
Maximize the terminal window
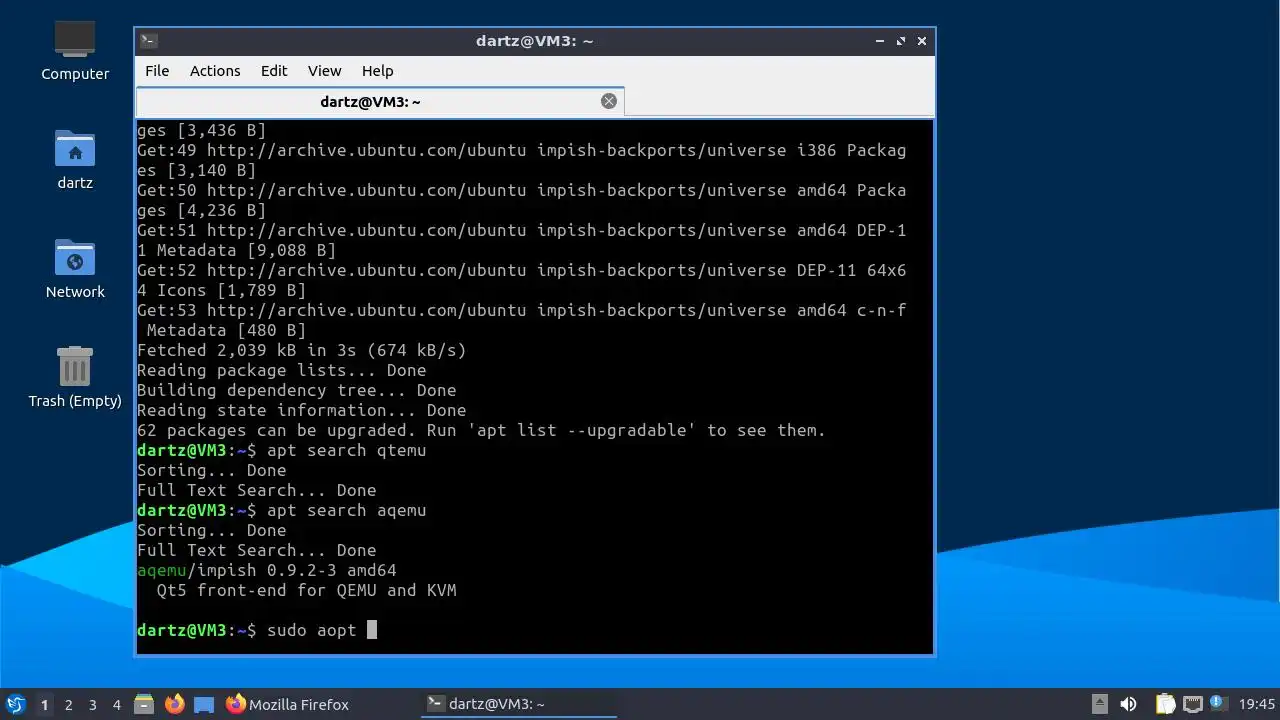click(901, 41)
